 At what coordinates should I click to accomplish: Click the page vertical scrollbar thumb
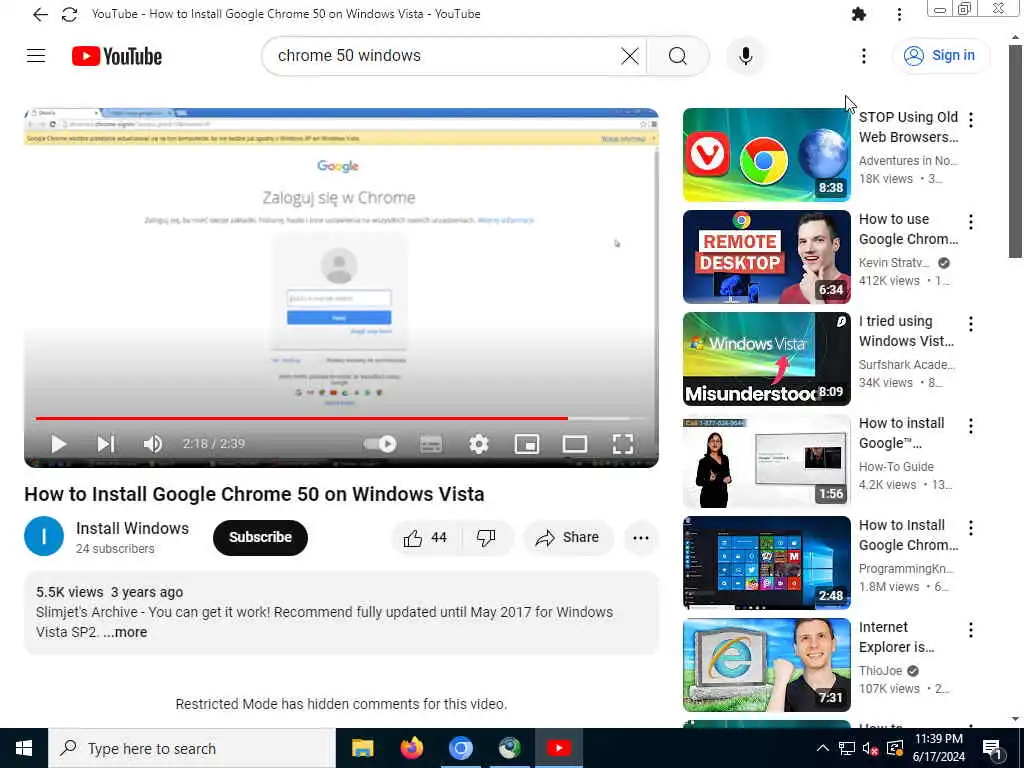(x=1015, y=152)
